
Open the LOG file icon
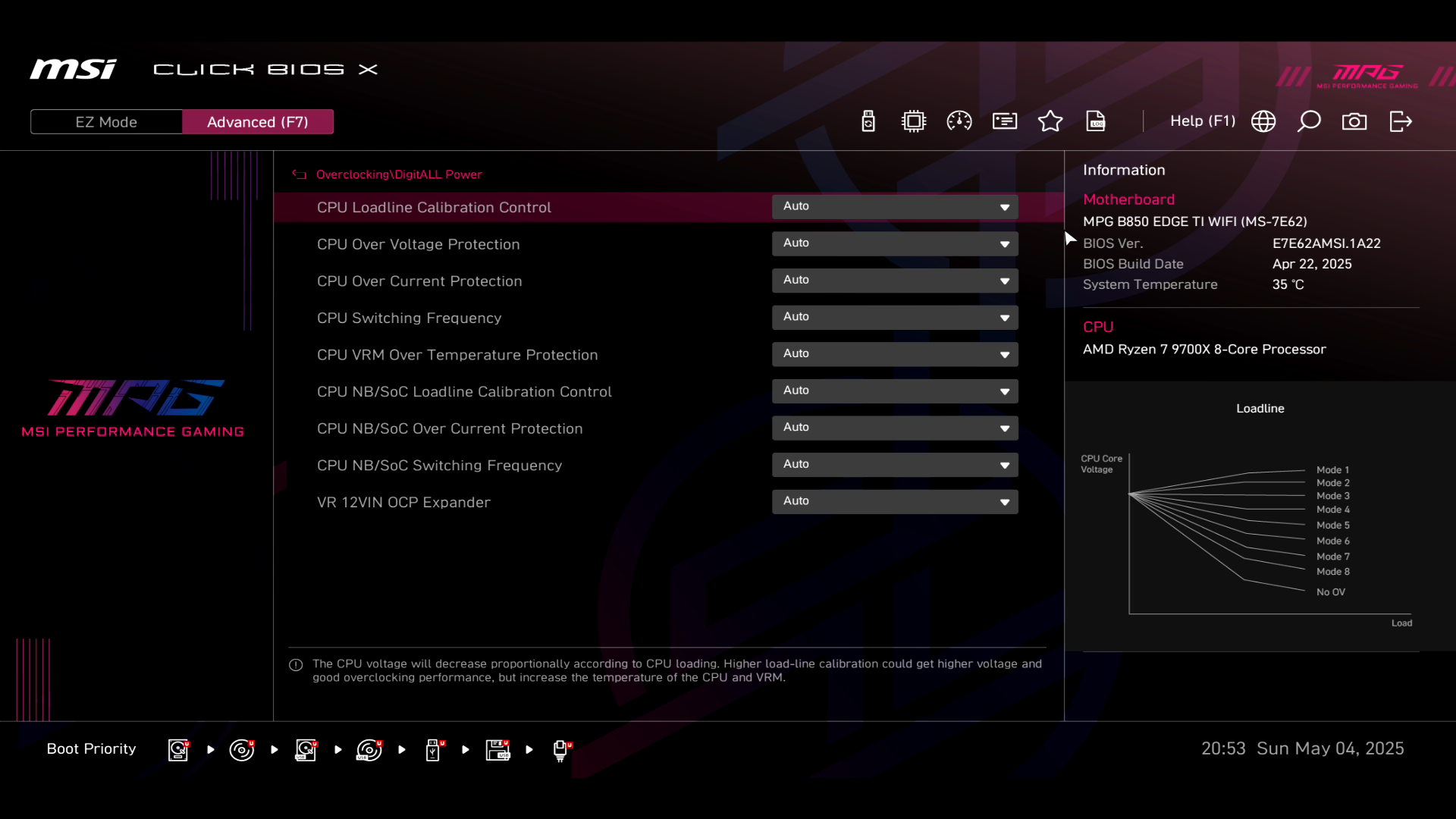(x=1096, y=121)
